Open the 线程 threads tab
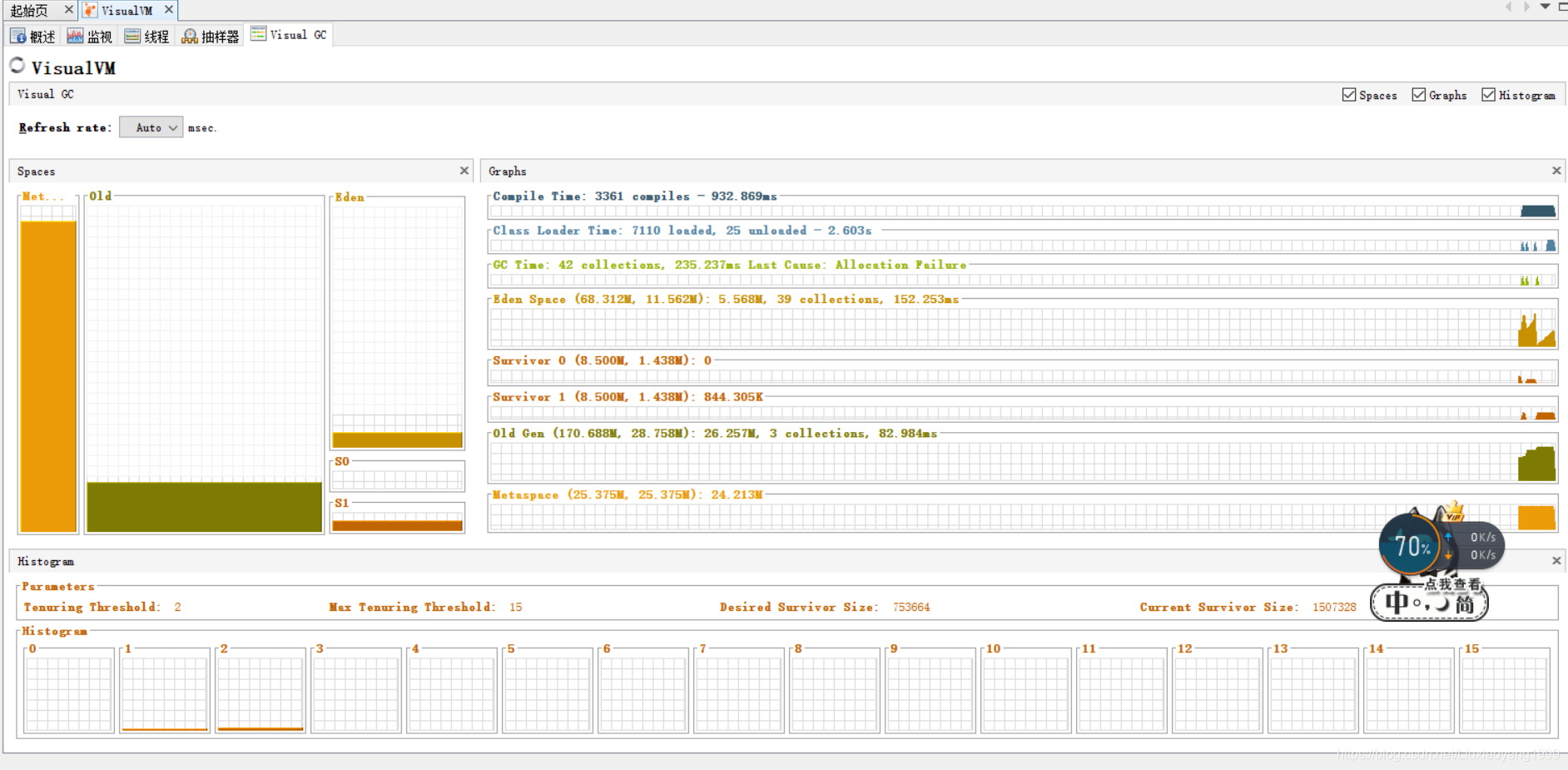Viewport: 1568px width, 770px height. click(146, 36)
